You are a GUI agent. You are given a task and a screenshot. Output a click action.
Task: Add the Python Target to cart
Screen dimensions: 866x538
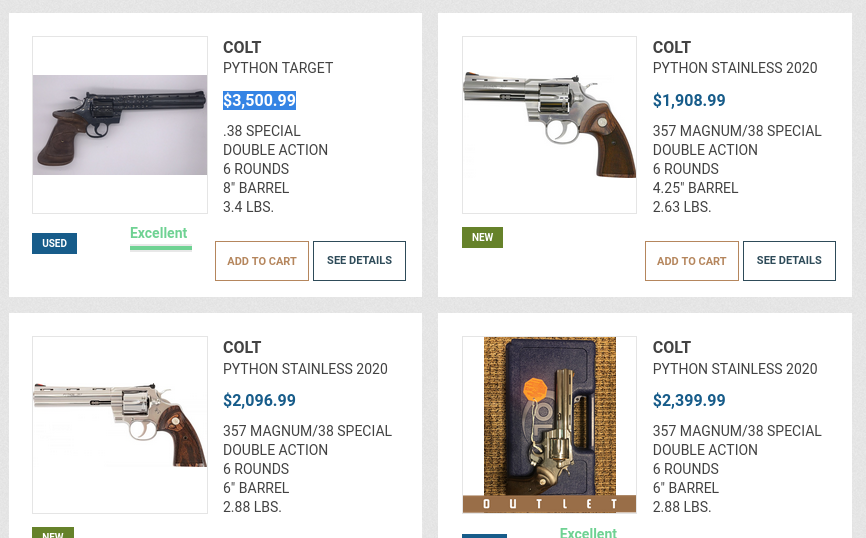(262, 261)
